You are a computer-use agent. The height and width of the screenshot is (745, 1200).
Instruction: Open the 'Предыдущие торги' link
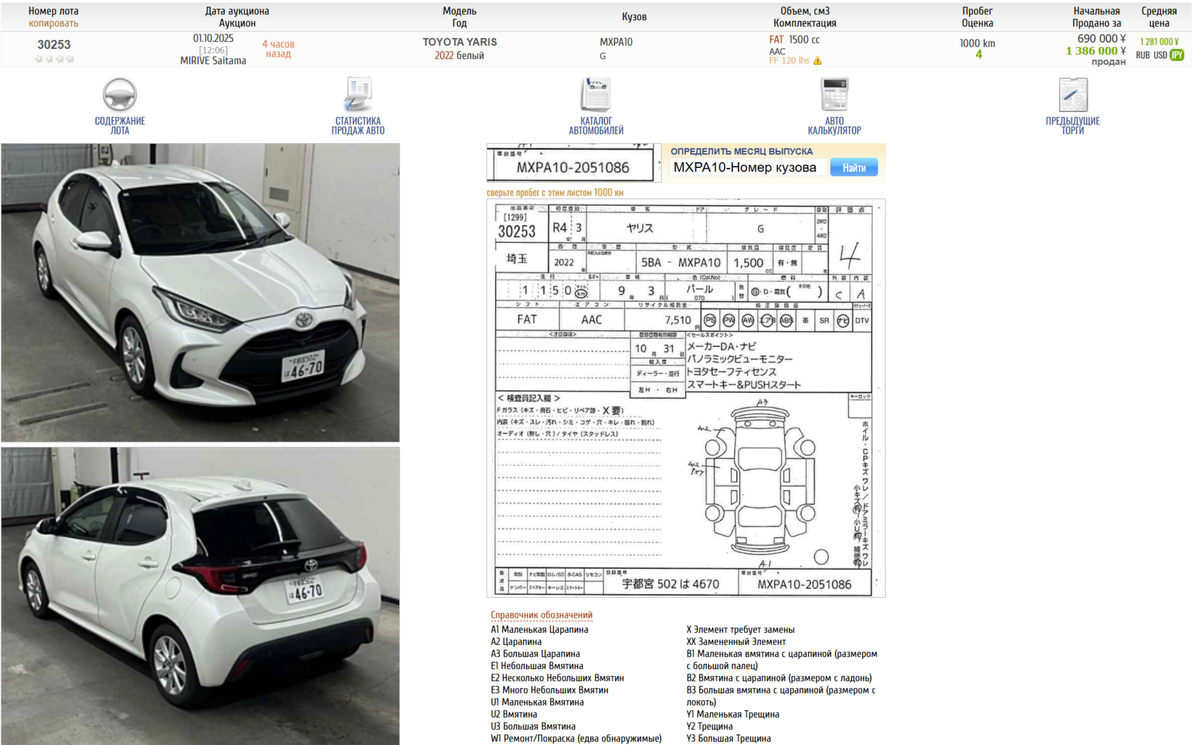(x=1072, y=126)
